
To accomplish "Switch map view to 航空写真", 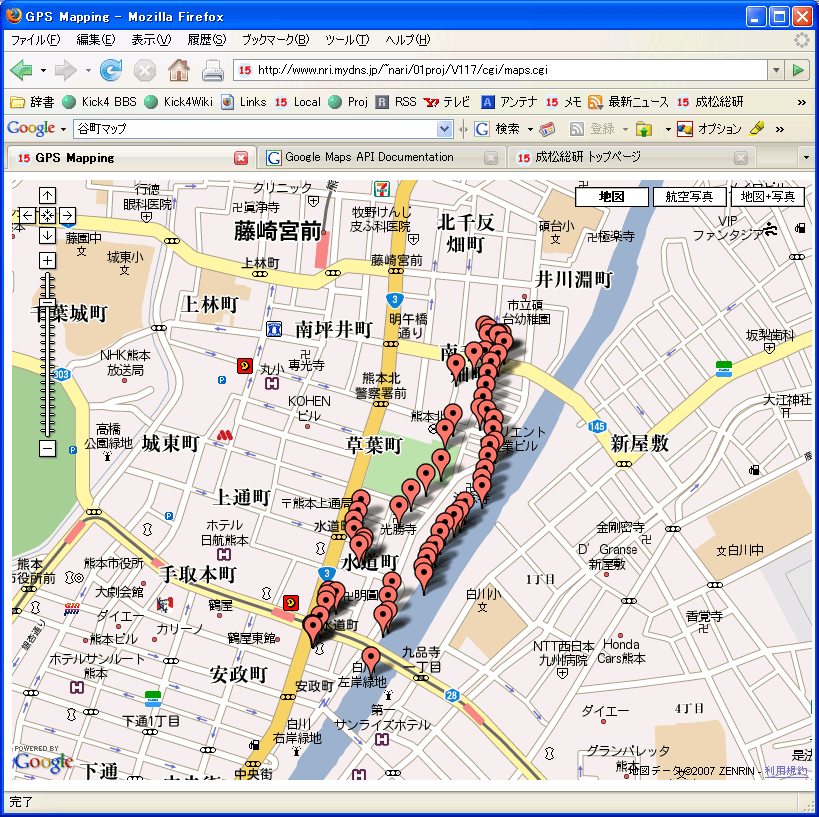I will tap(689, 197).
